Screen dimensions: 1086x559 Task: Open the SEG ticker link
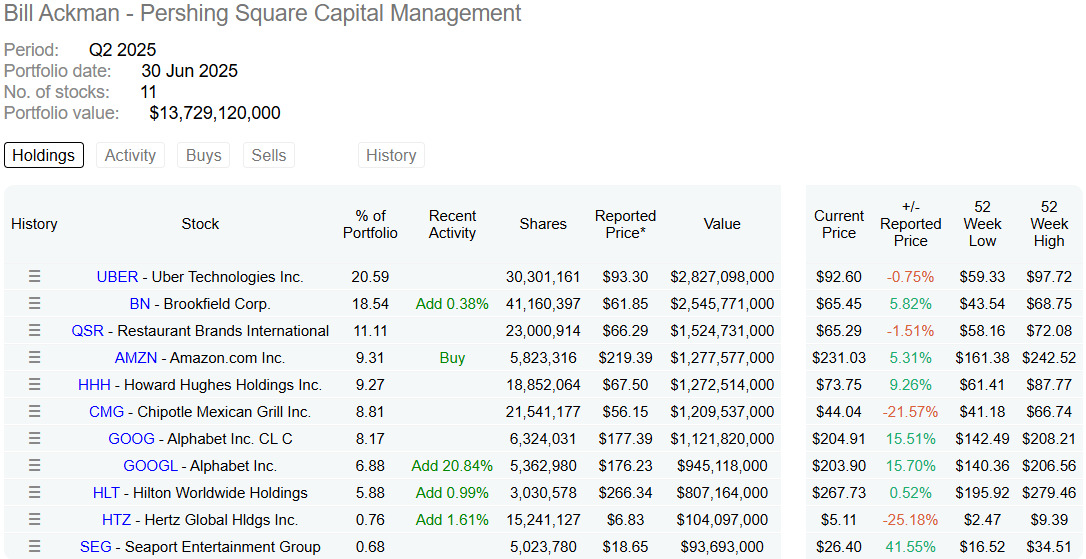click(x=96, y=547)
